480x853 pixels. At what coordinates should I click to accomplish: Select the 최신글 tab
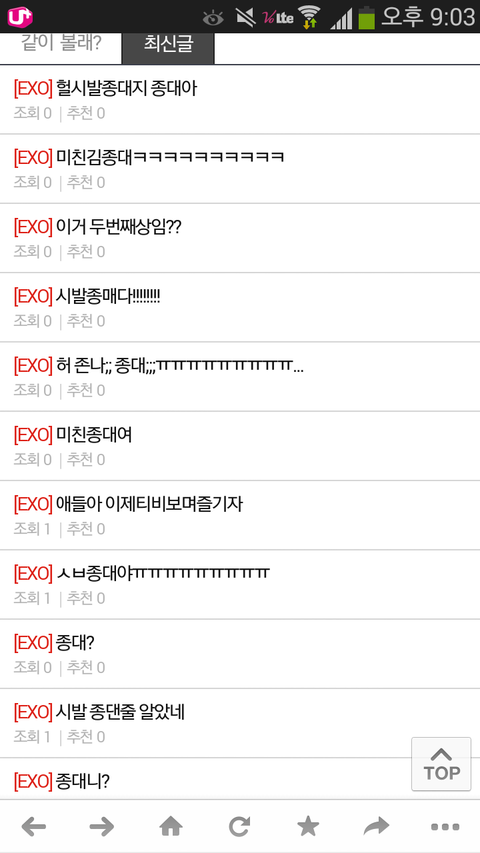(168, 45)
